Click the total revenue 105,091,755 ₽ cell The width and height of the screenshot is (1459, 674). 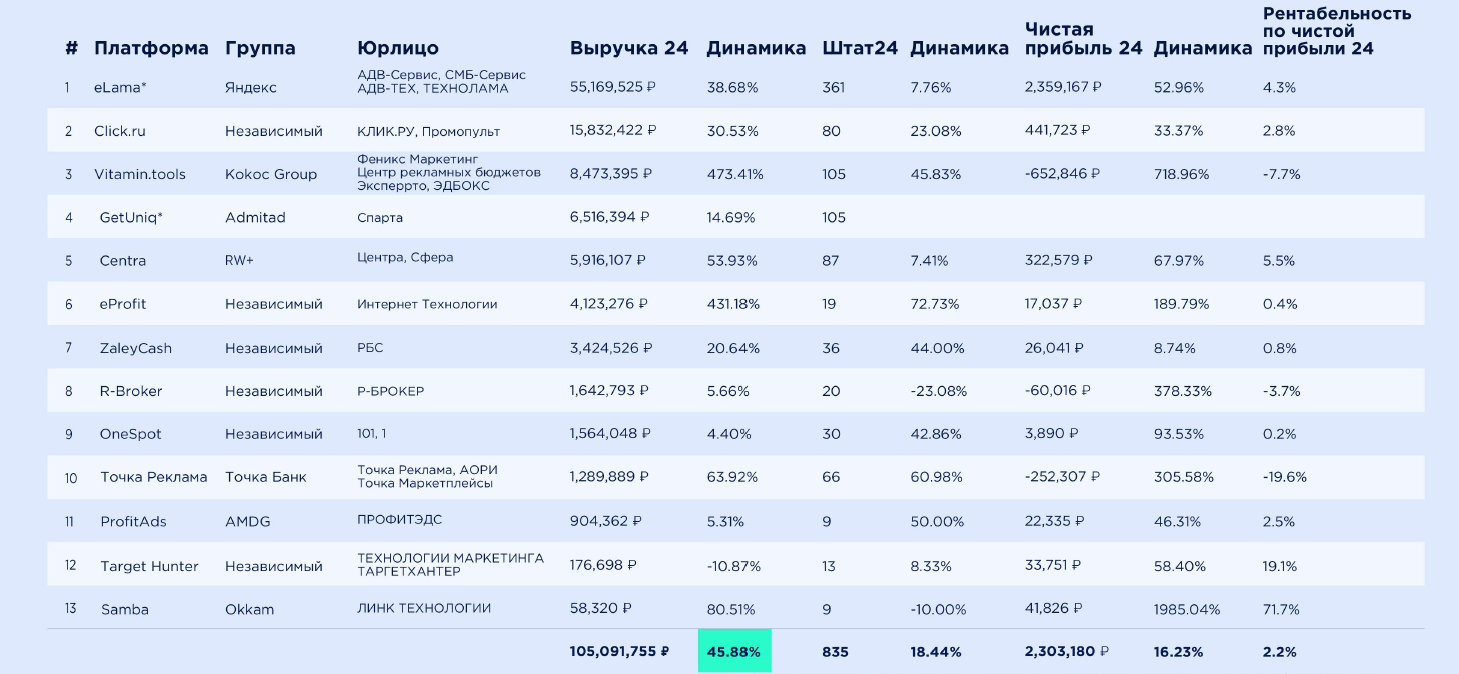(619, 651)
